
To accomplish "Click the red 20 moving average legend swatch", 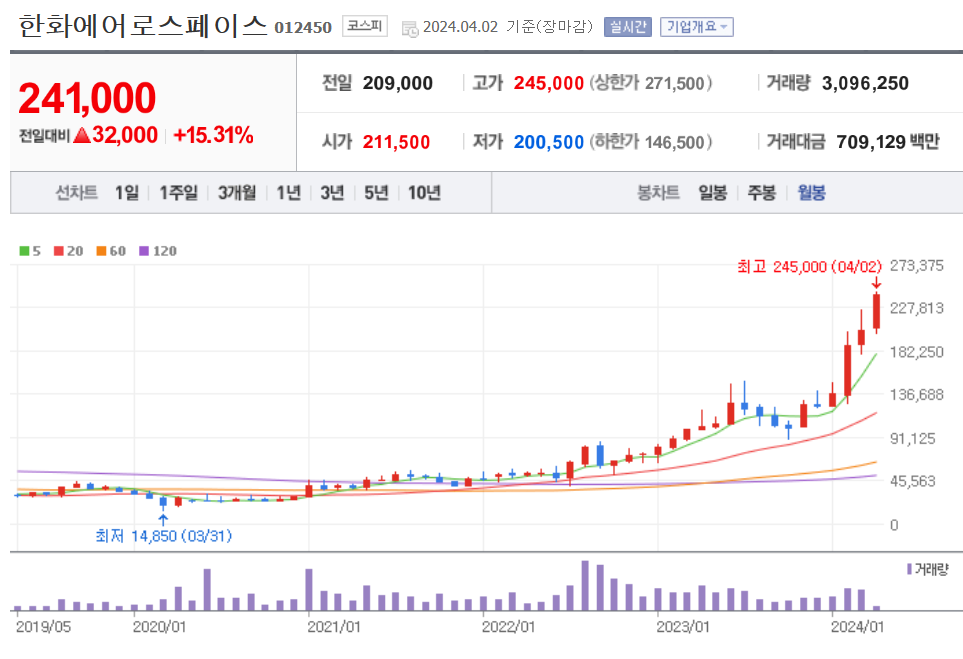I will pyautogui.click(x=59, y=251).
